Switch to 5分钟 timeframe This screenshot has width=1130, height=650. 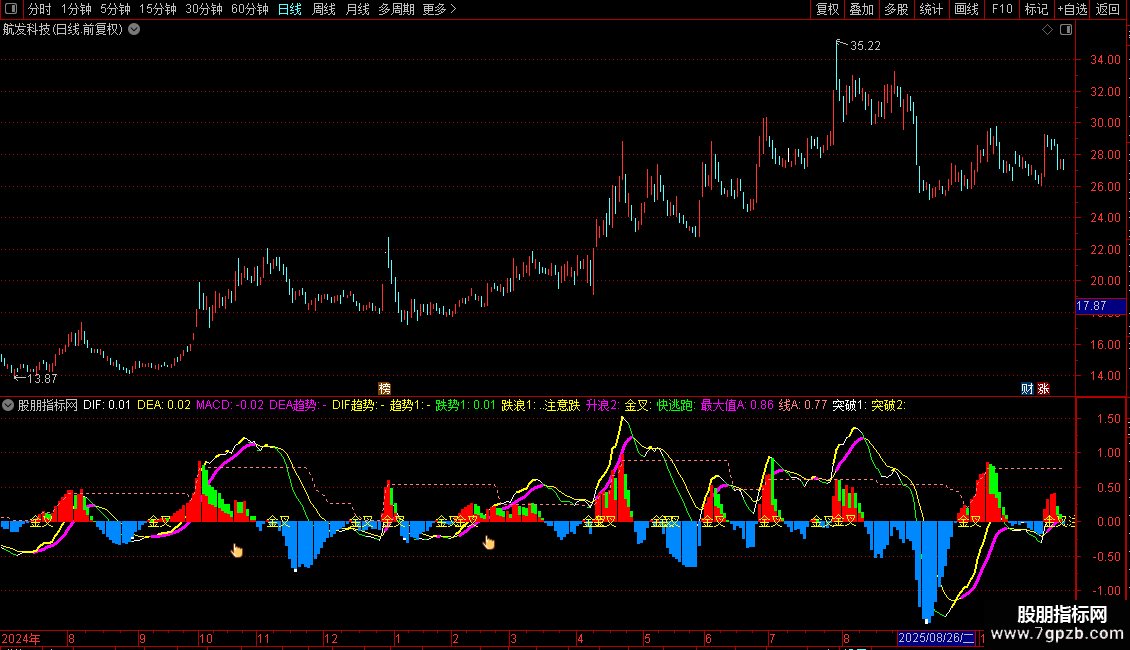tap(115, 9)
